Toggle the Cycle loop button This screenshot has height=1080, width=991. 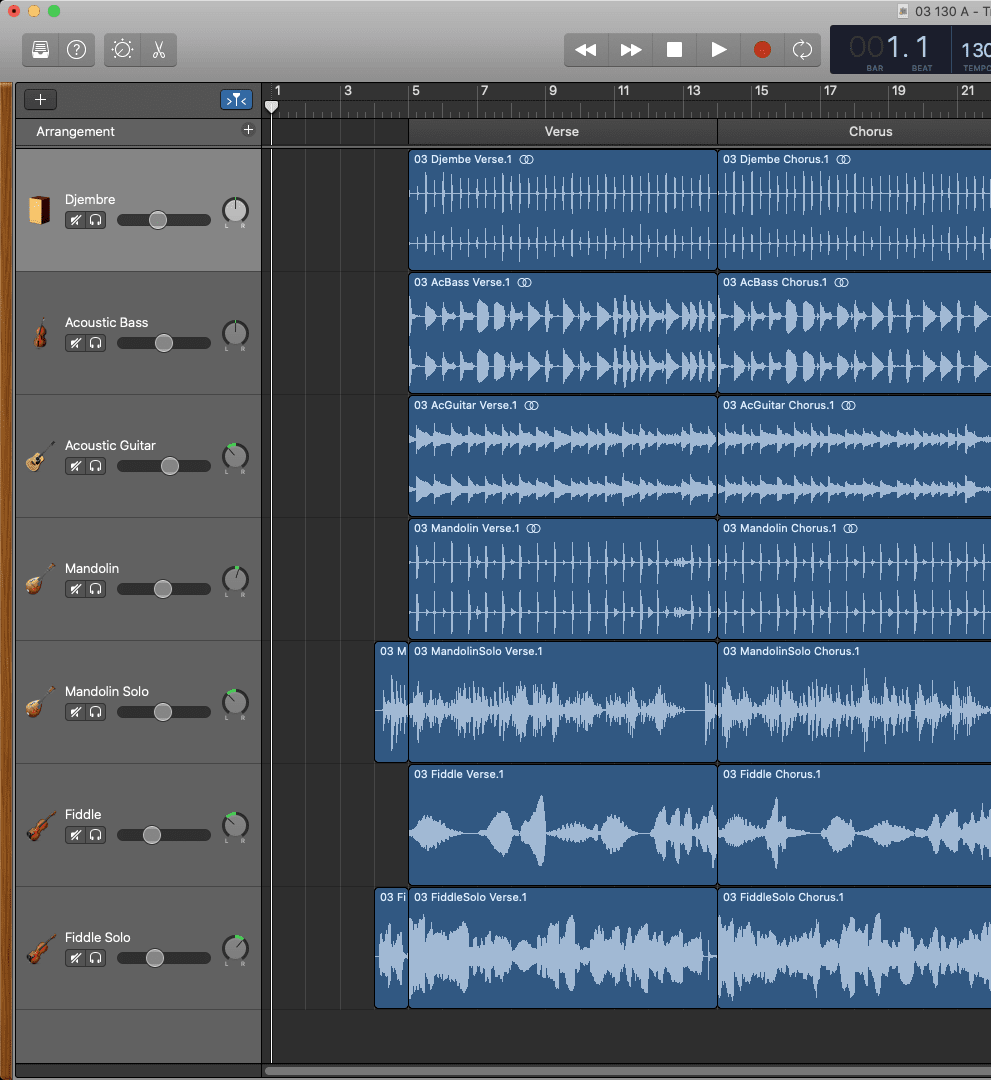802,50
